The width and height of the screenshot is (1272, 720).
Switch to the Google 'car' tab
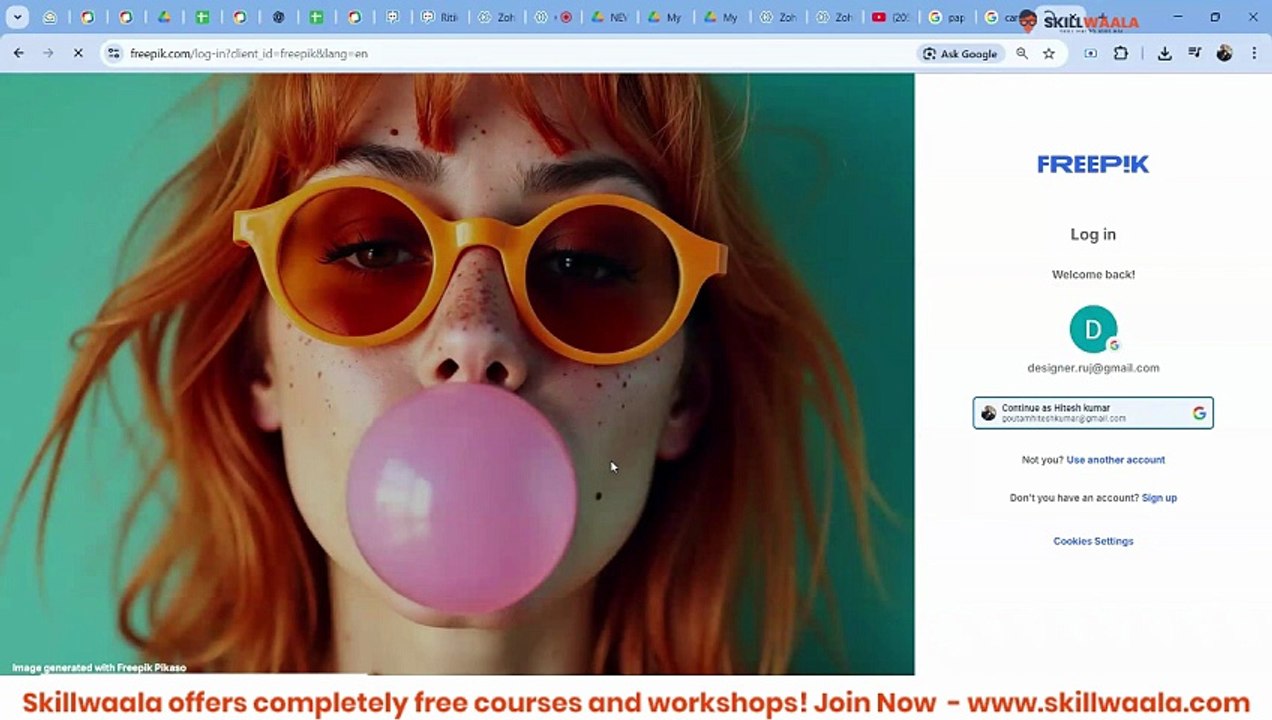pyautogui.click(x=1002, y=17)
